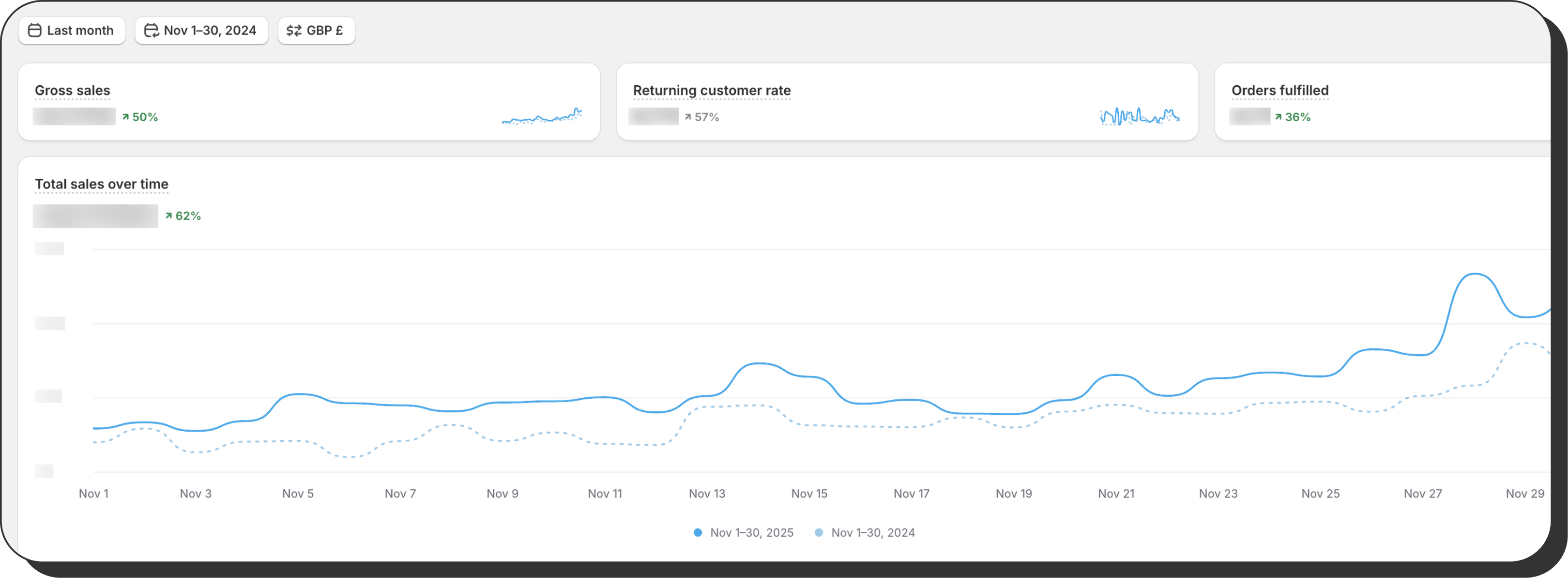Screen dimensions: 1568x578
Task: Click the green up-arrow icon beside 50%
Action: pyautogui.click(x=125, y=117)
